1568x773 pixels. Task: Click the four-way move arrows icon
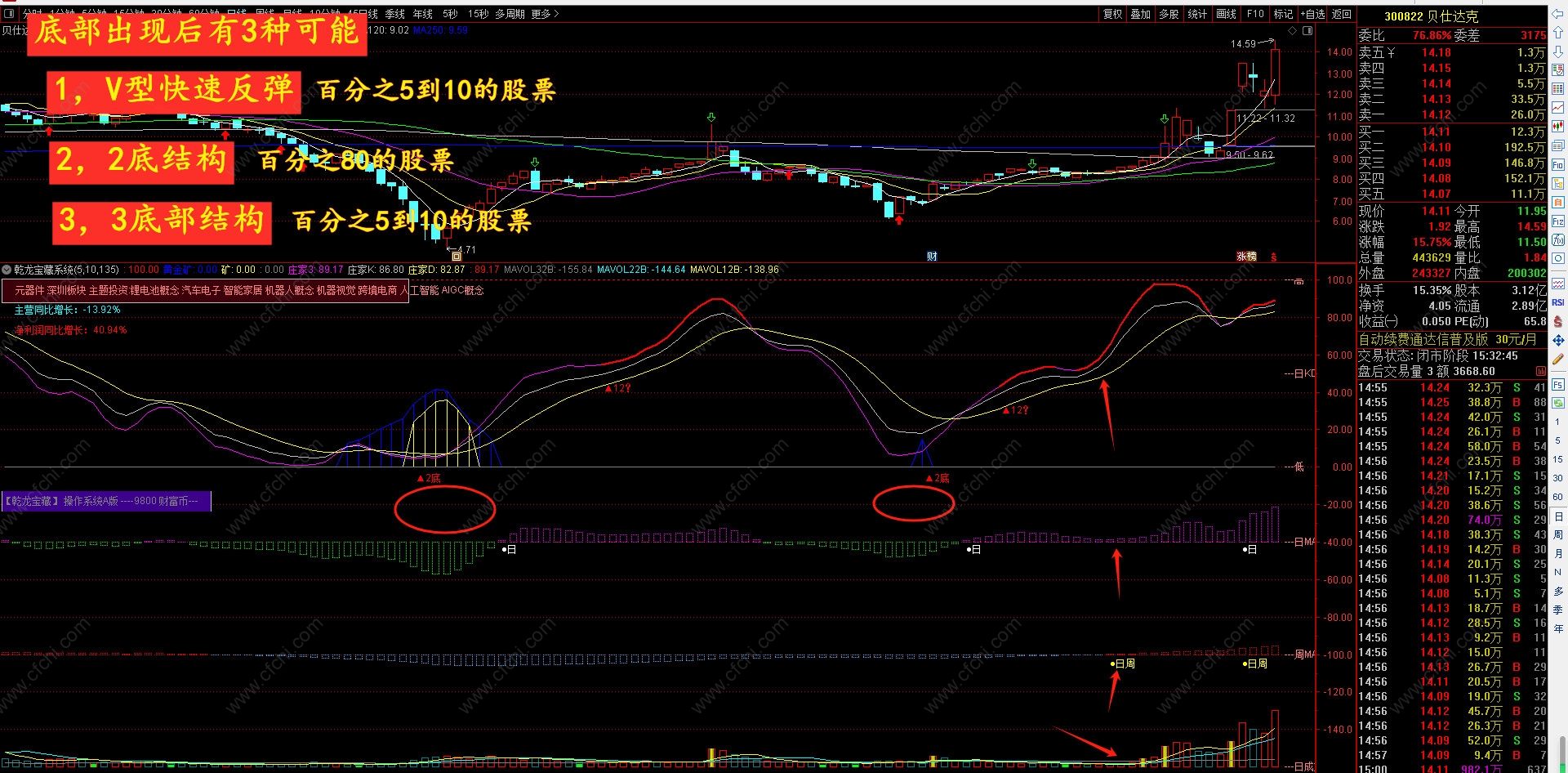pyautogui.click(x=1558, y=340)
